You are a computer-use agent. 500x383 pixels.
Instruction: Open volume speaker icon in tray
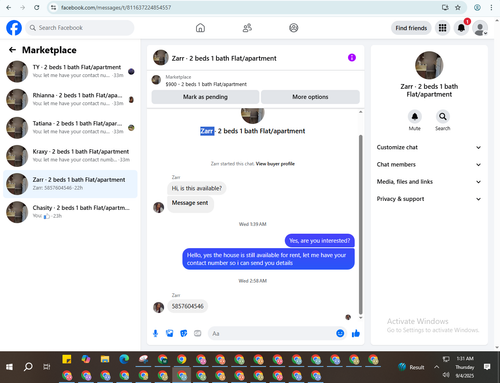(x=446, y=375)
